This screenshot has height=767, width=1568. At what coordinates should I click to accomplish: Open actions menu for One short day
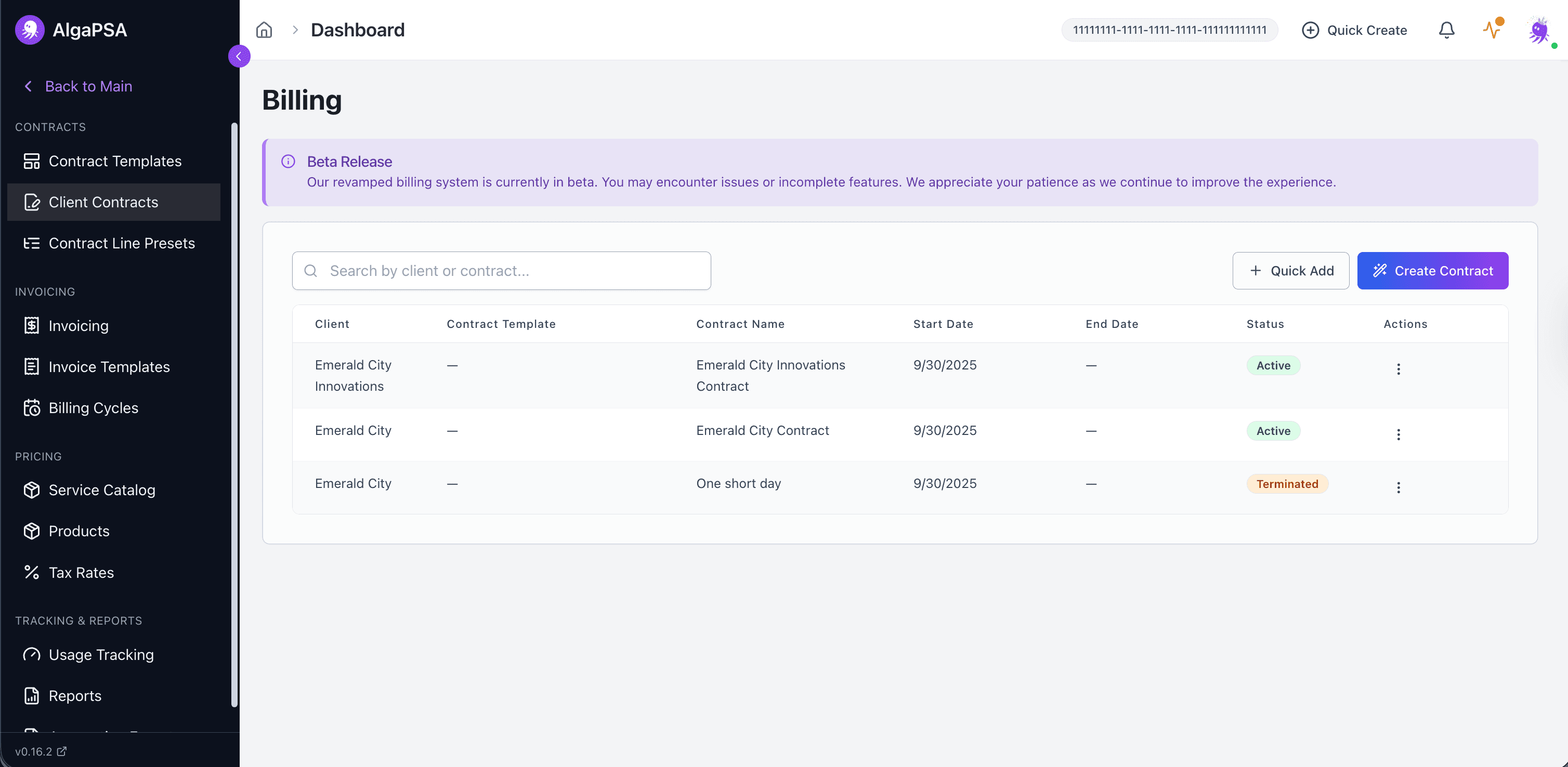(1398, 487)
